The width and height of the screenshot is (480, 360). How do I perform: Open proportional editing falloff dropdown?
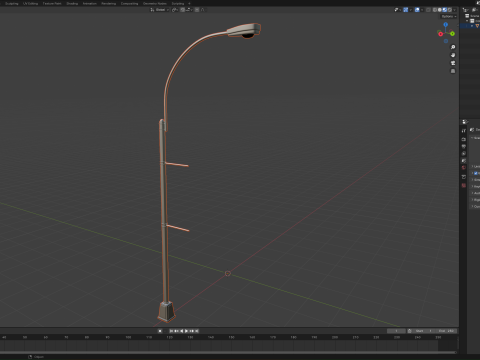pos(204,10)
